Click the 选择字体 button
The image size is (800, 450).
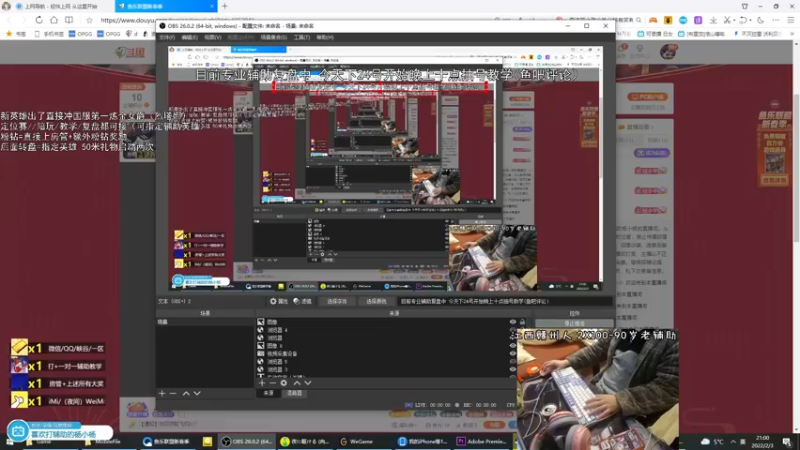[337, 302]
